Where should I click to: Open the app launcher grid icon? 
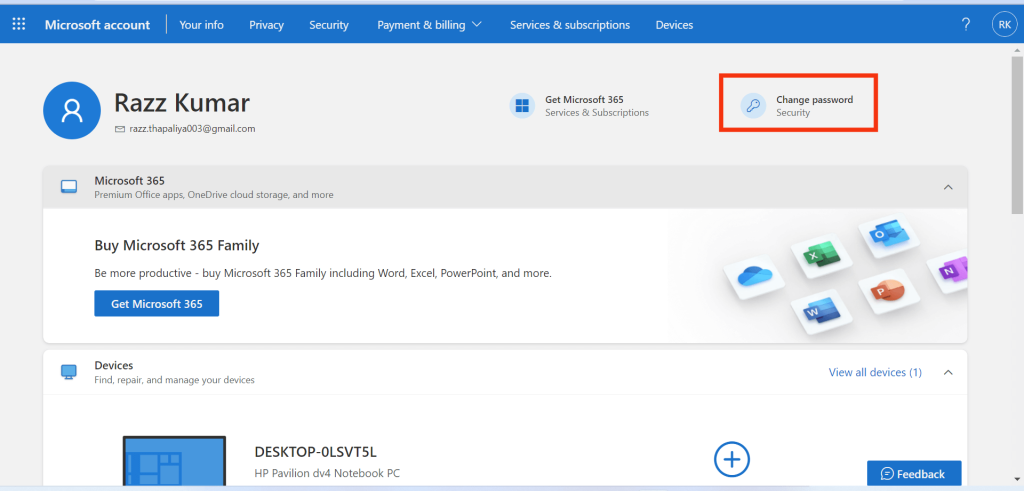pos(19,25)
